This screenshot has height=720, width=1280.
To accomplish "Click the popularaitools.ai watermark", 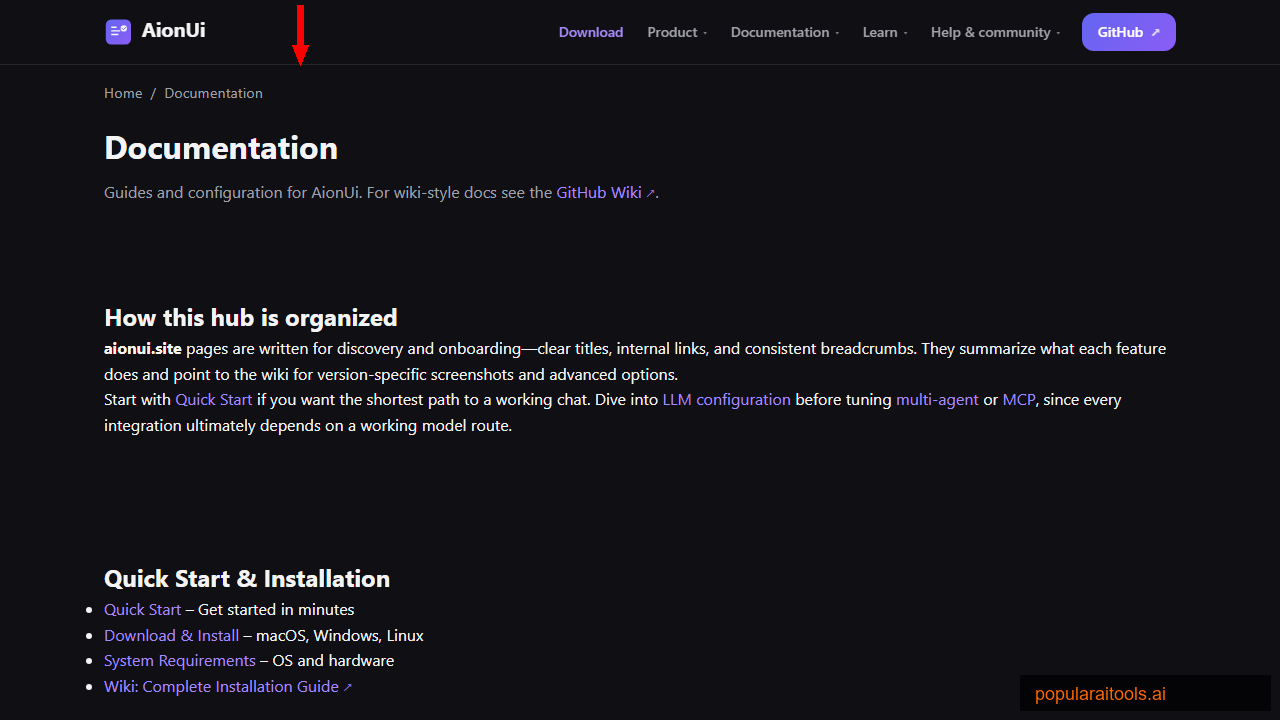I will point(1100,693).
